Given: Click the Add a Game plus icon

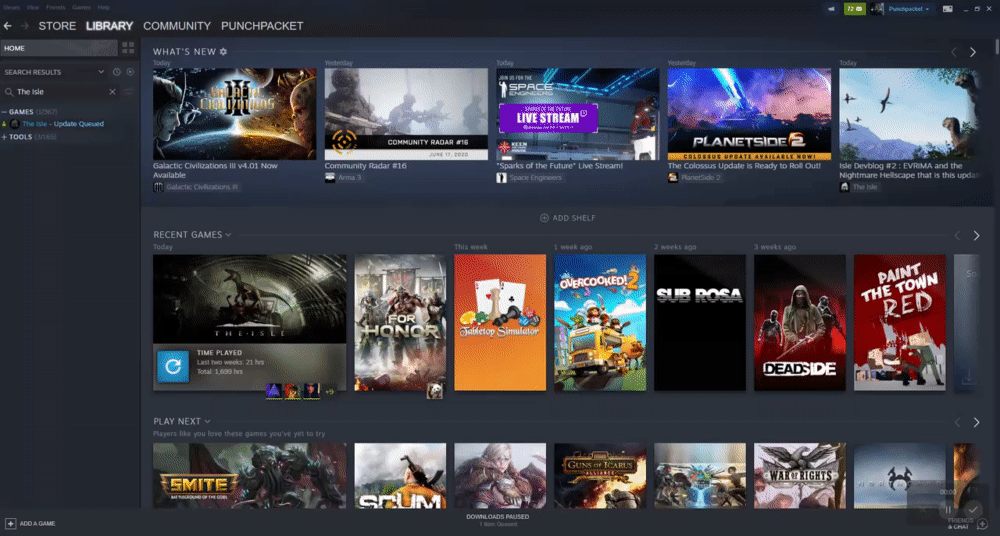Looking at the screenshot, I should [x=10, y=523].
